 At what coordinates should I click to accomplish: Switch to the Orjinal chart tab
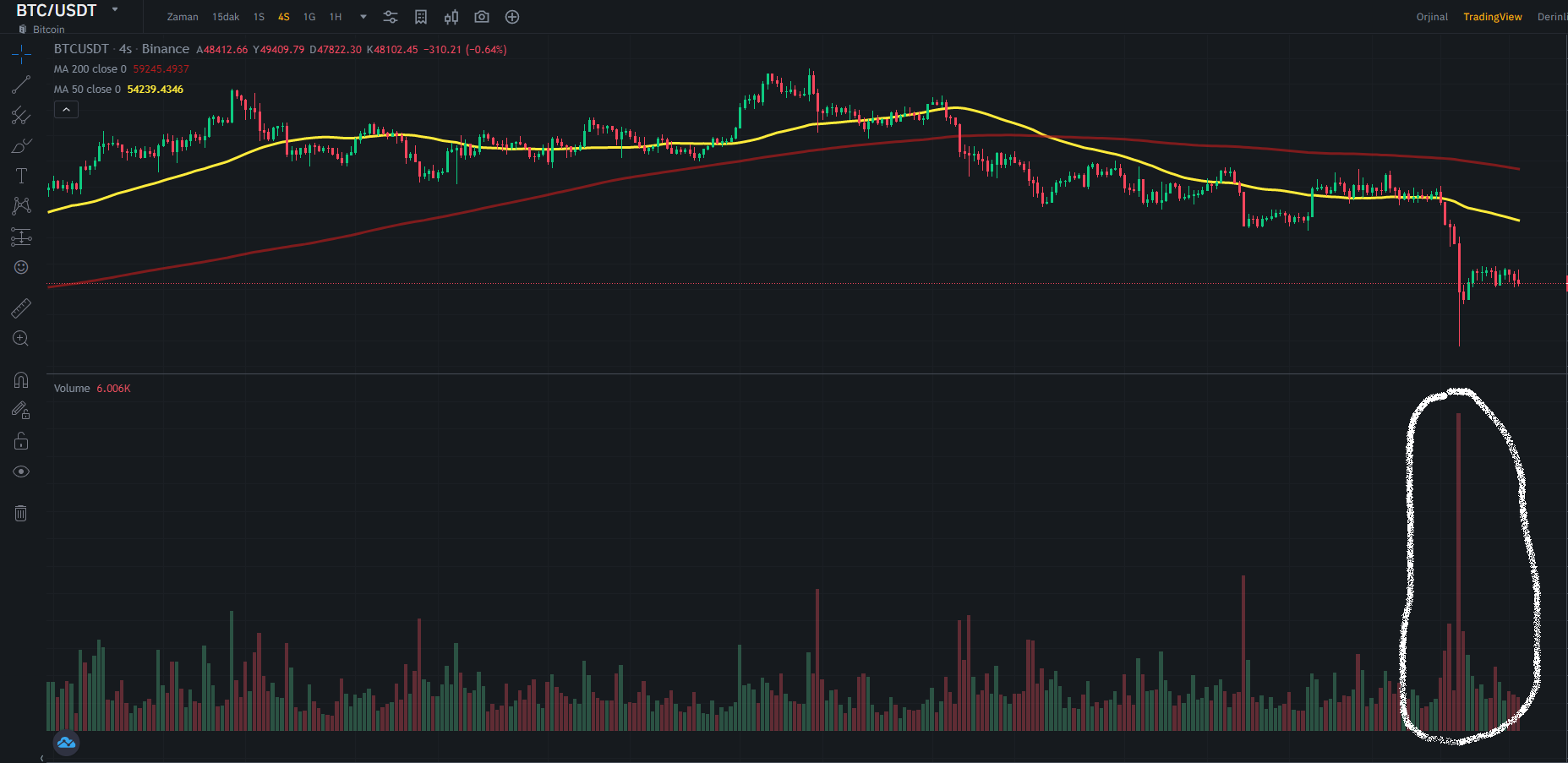(x=1432, y=17)
